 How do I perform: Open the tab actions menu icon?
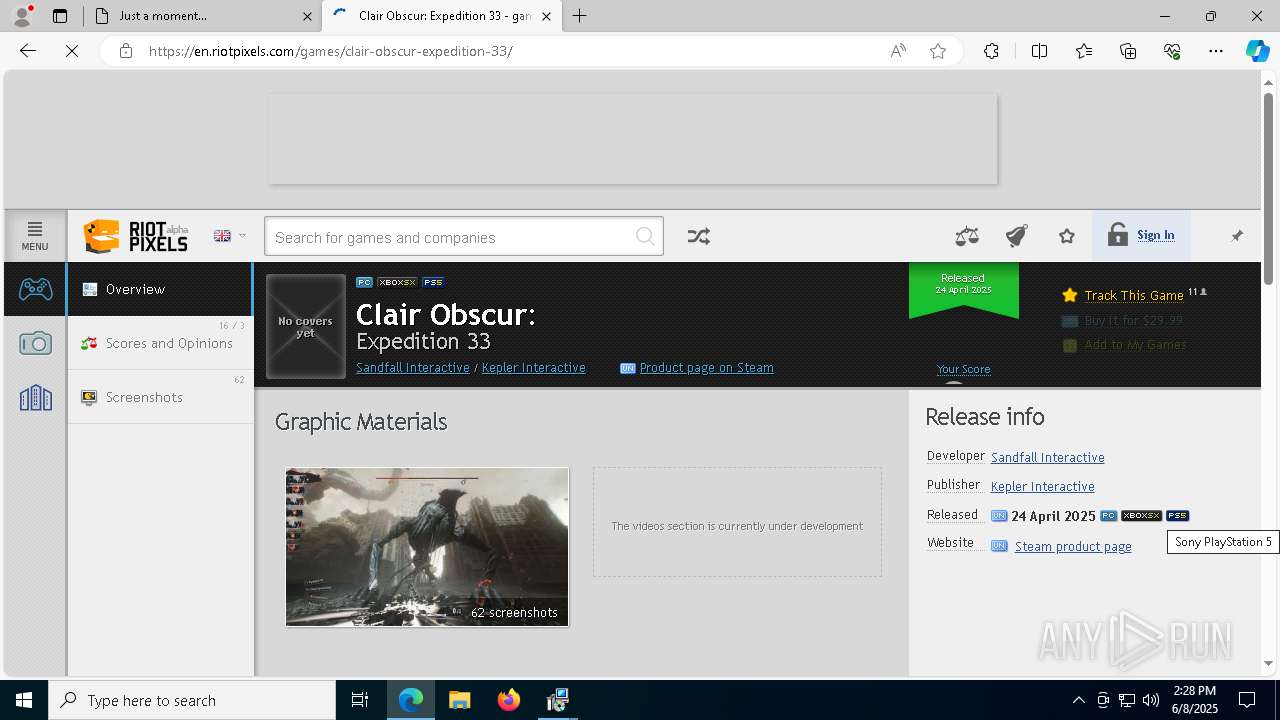[x=60, y=16]
